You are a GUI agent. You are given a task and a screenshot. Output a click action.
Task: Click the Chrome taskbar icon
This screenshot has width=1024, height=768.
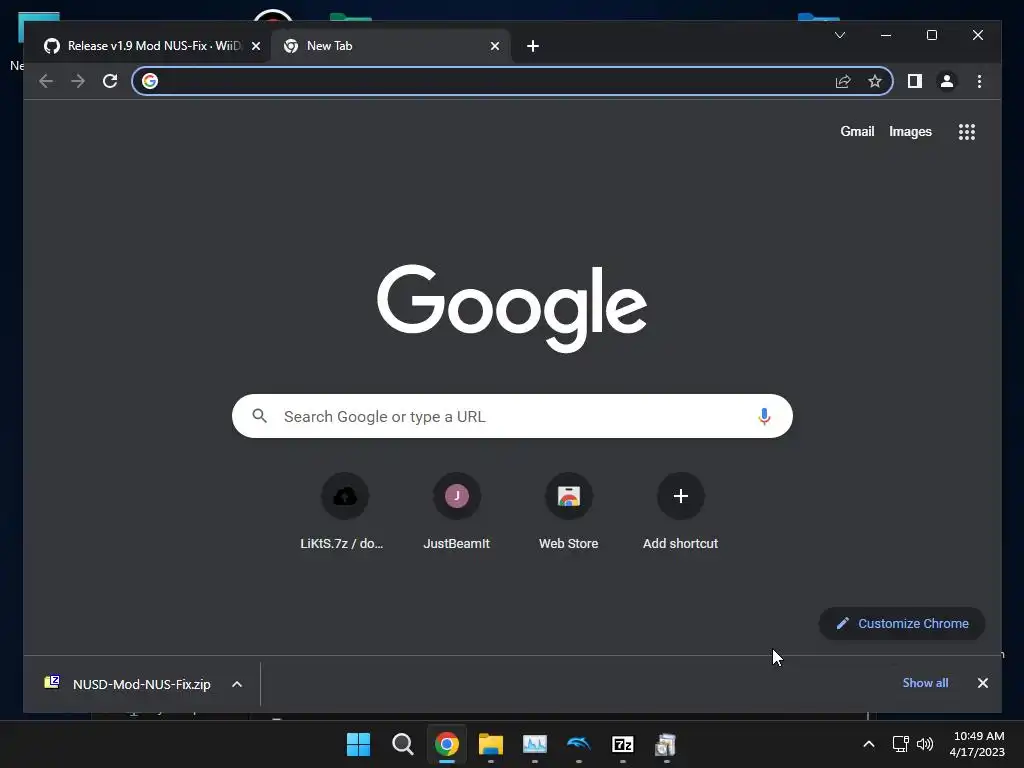coord(447,744)
